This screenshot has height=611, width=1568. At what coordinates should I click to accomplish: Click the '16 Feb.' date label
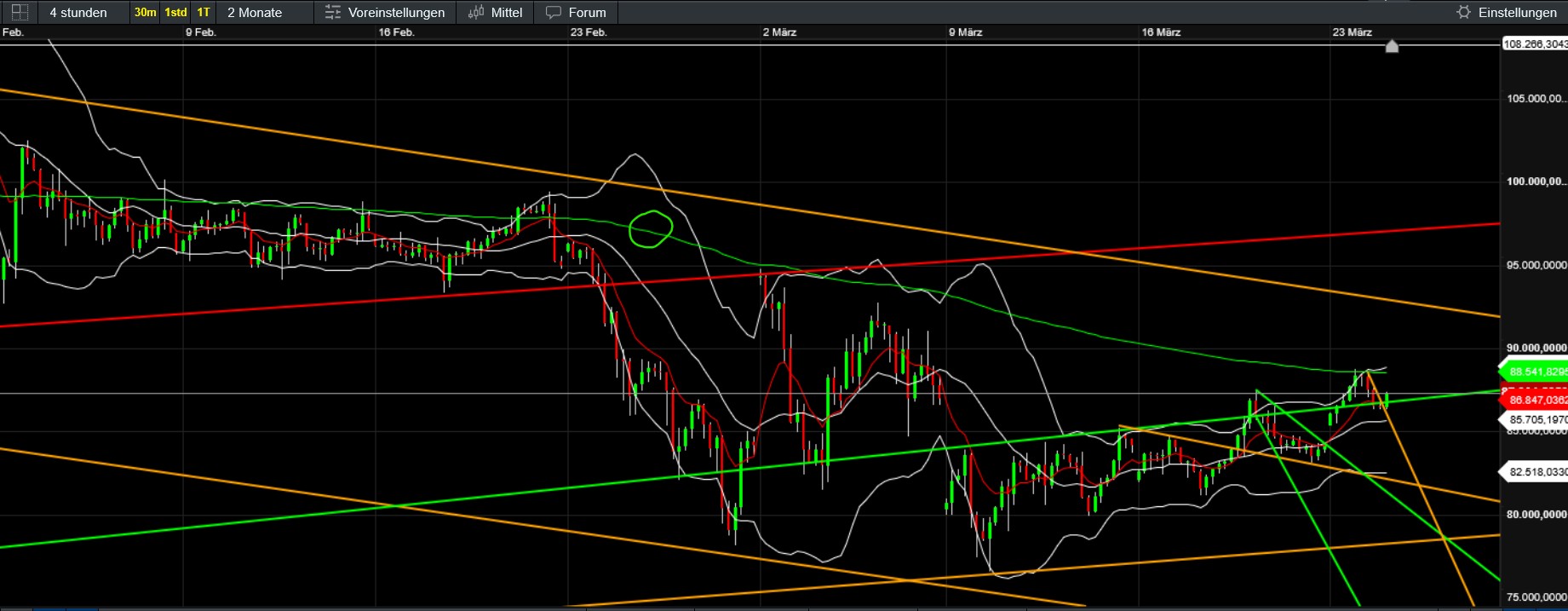tap(396, 32)
